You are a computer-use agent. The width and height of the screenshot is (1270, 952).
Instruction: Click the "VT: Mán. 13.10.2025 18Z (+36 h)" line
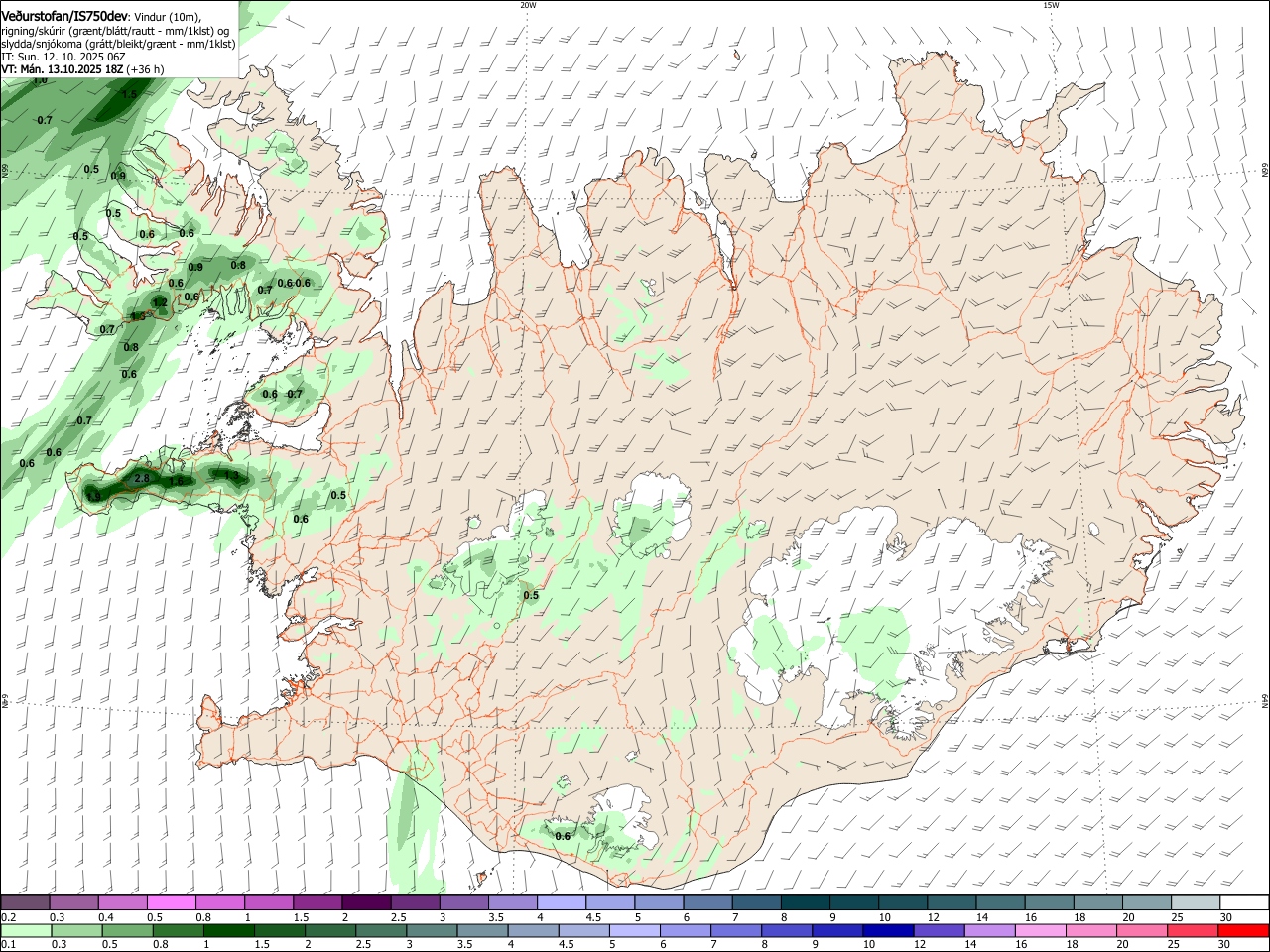click(82, 69)
